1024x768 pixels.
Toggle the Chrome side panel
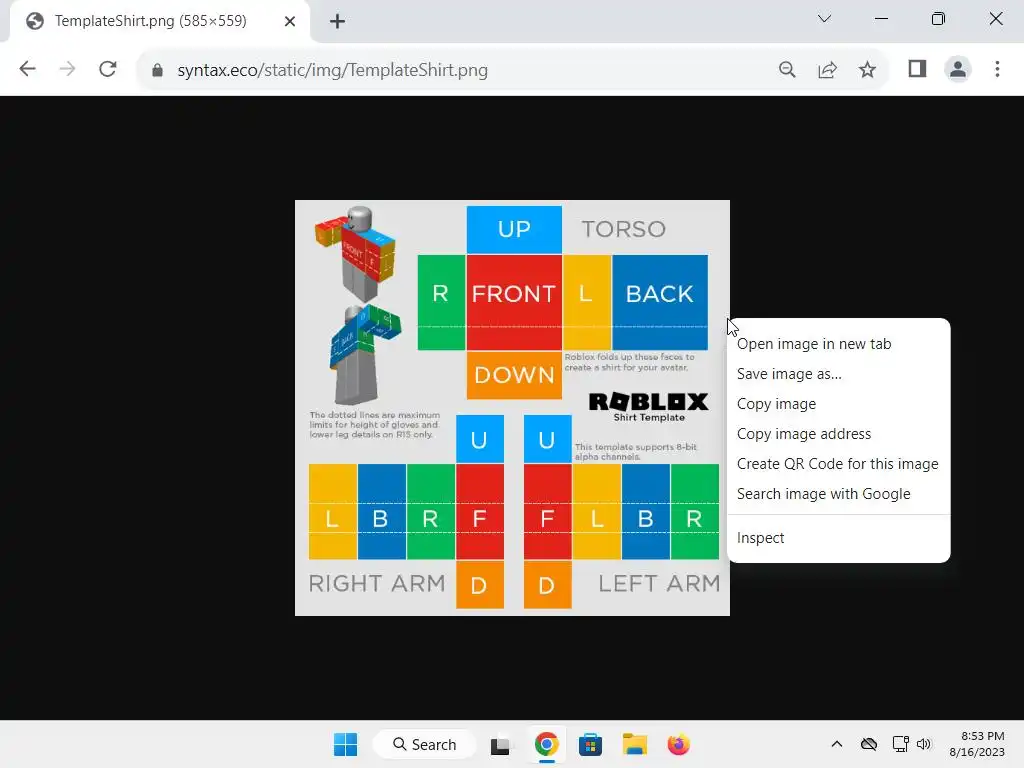coord(917,69)
